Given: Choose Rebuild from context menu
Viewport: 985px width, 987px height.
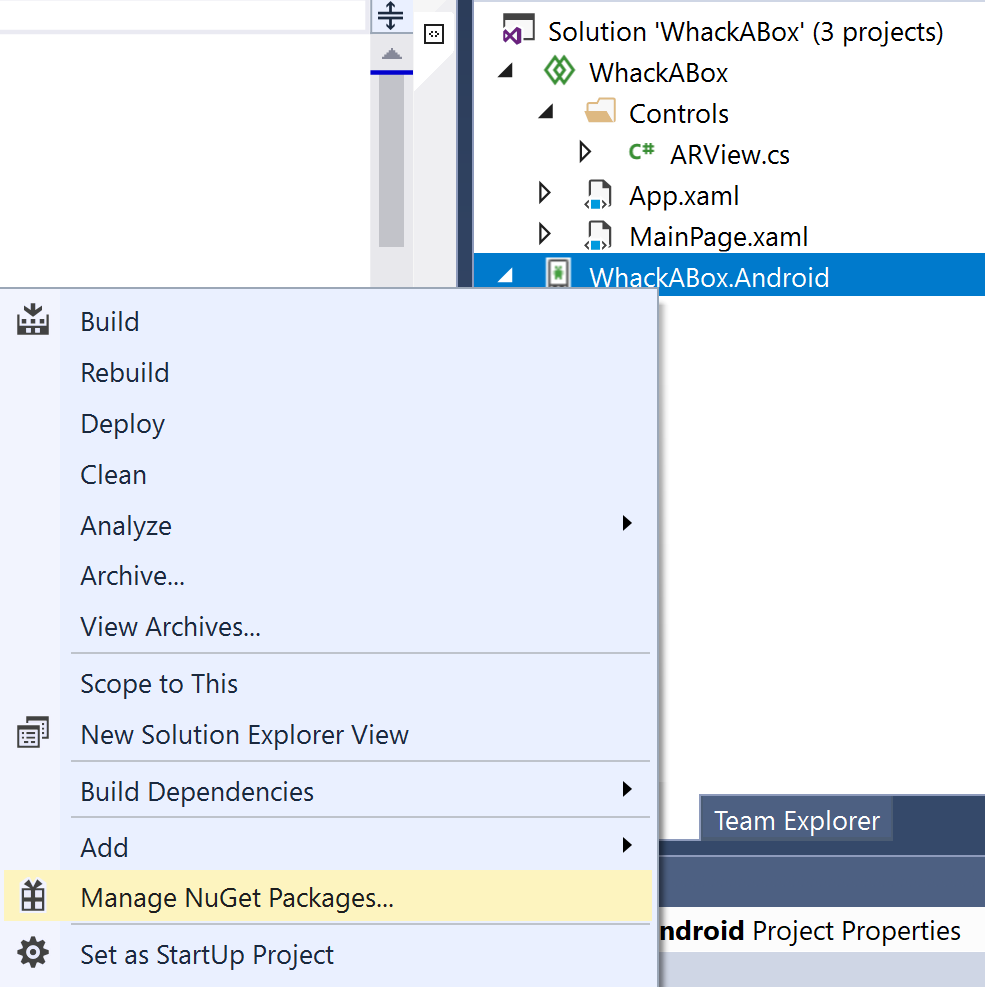Looking at the screenshot, I should point(125,372).
